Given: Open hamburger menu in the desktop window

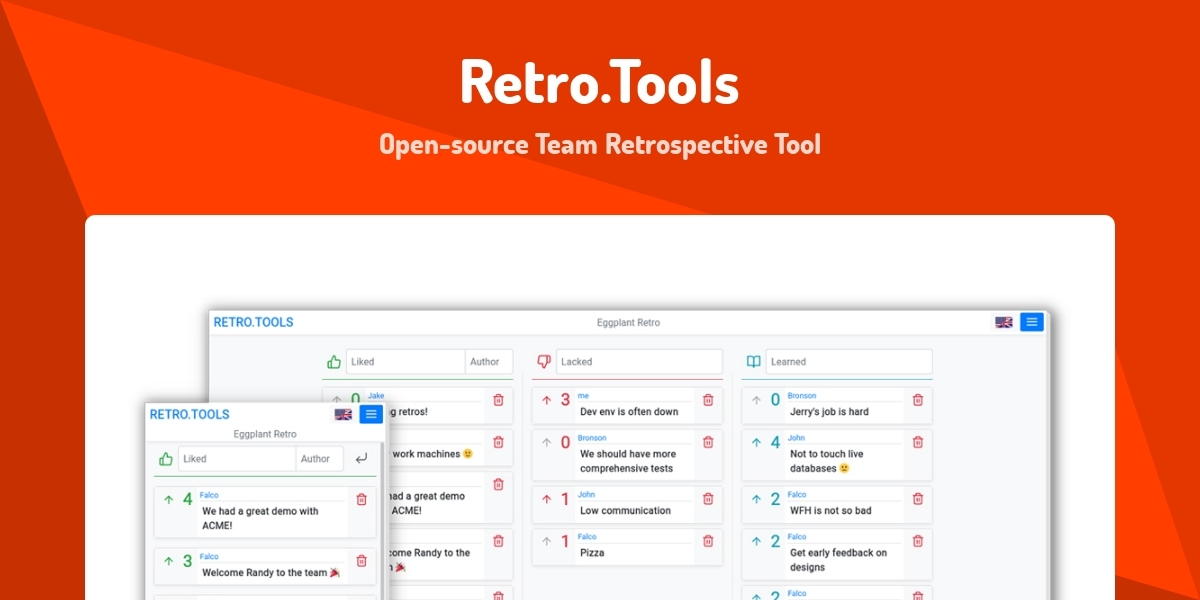Looking at the screenshot, I should [x=1032, y=322].
